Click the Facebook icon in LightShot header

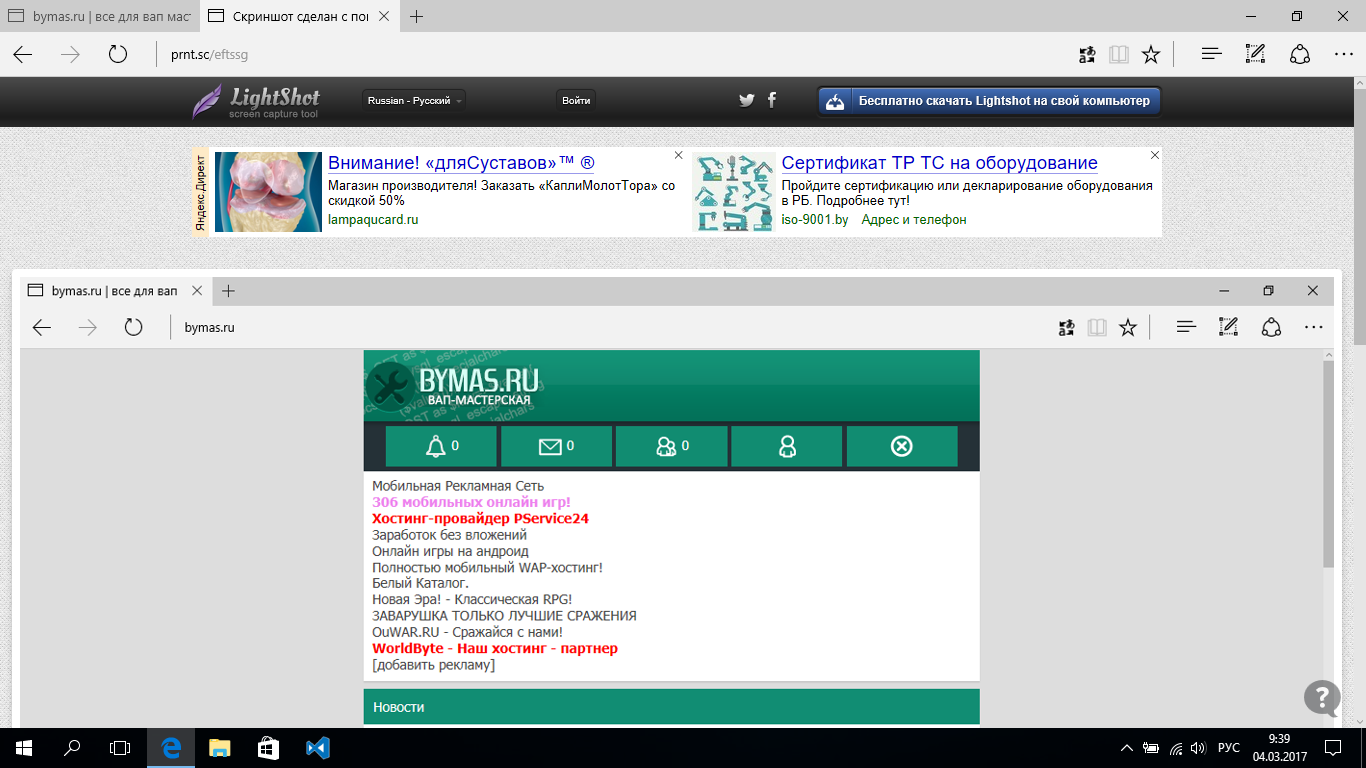(x=771, y=100)
